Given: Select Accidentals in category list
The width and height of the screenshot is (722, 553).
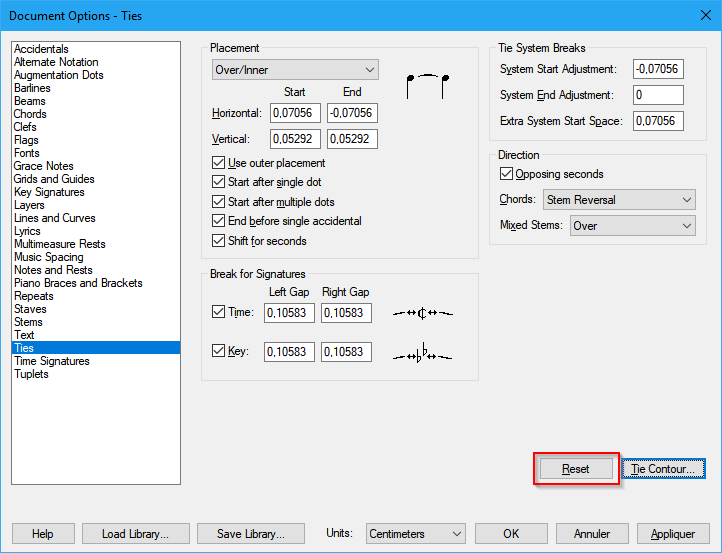Looking at the screenshot, I should click(x=41, y=49).
